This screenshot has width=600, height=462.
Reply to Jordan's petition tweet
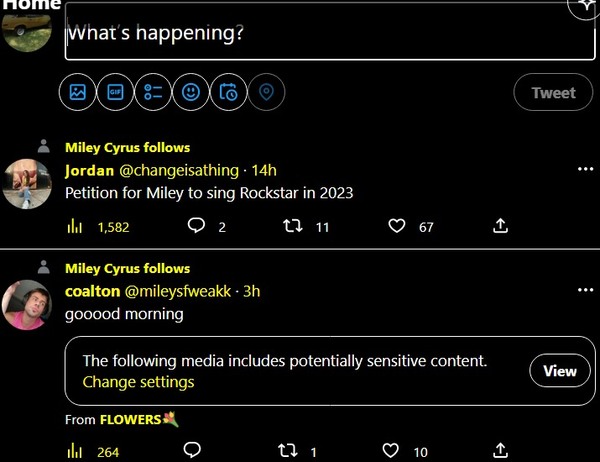click(196, 227)
